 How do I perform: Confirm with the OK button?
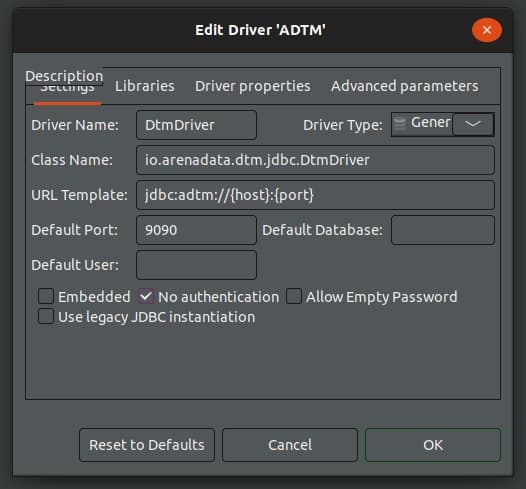433,445
